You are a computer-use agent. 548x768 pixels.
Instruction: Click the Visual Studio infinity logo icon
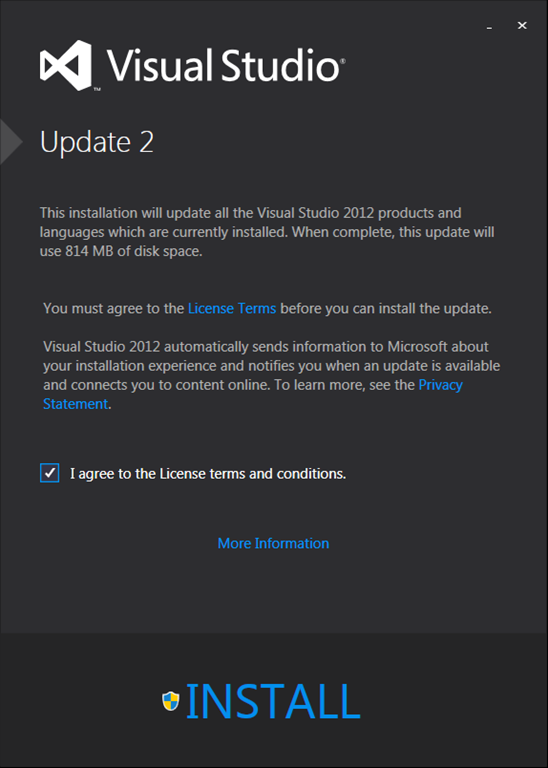[66, 65]
